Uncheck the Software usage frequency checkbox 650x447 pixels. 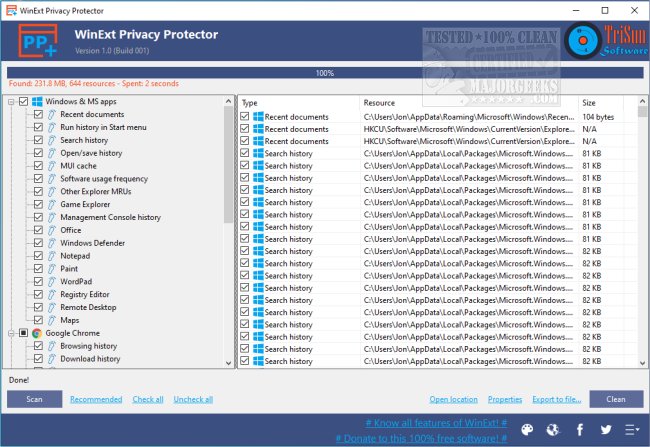tap(38, 179)
